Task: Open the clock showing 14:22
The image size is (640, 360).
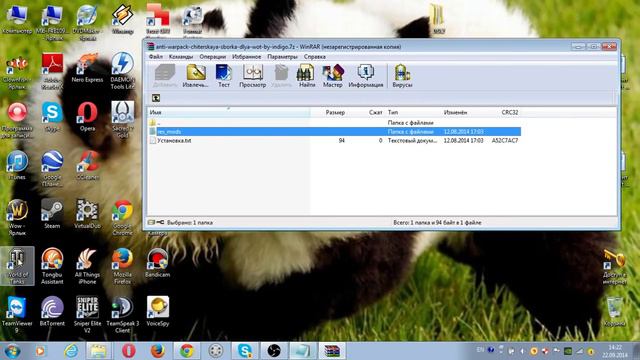Action: point(615,351)
